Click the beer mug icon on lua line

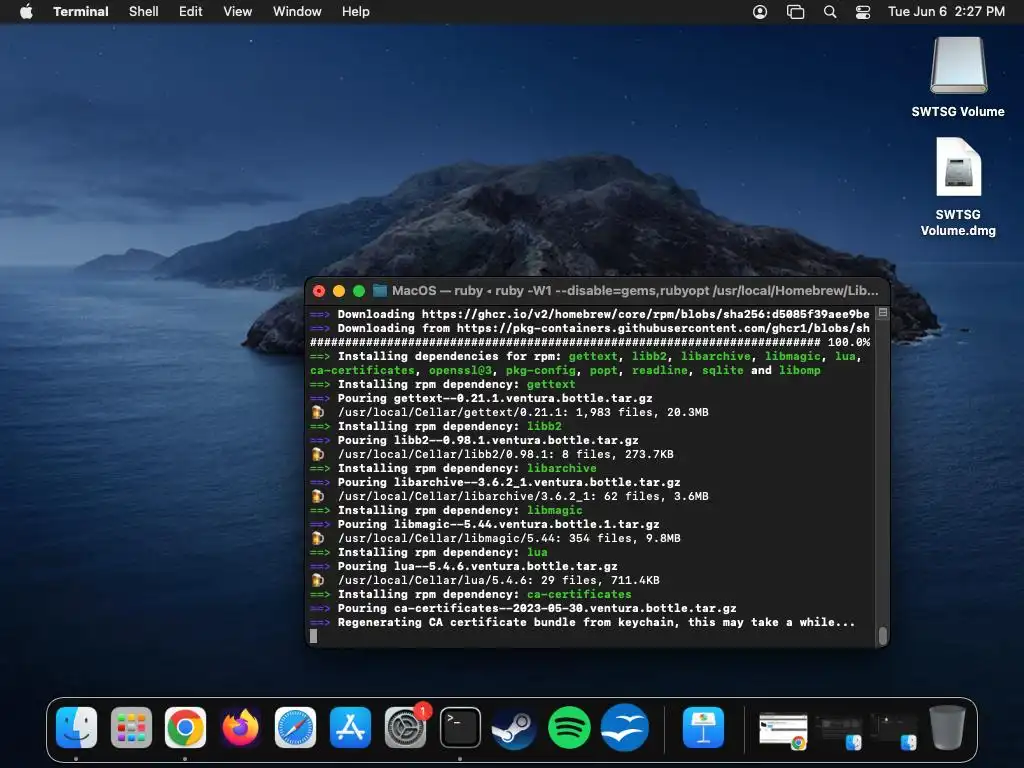tap(317, 580)
